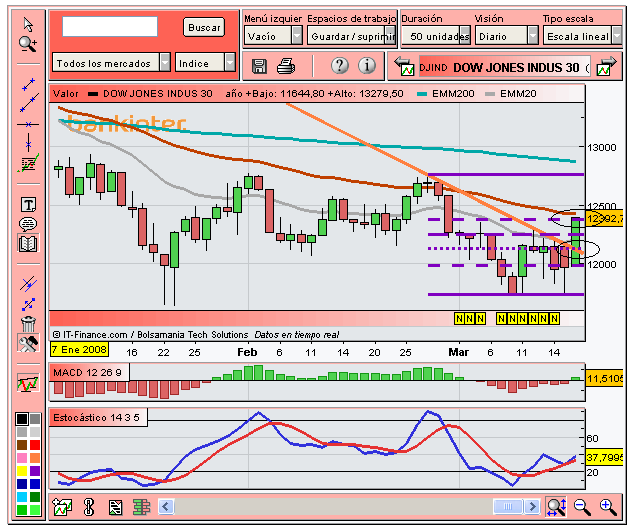Viewport: 632px width, 531px height.
Task: Click the yellow 37,7995 stochastic value label
Action: [x=605, y=458]
